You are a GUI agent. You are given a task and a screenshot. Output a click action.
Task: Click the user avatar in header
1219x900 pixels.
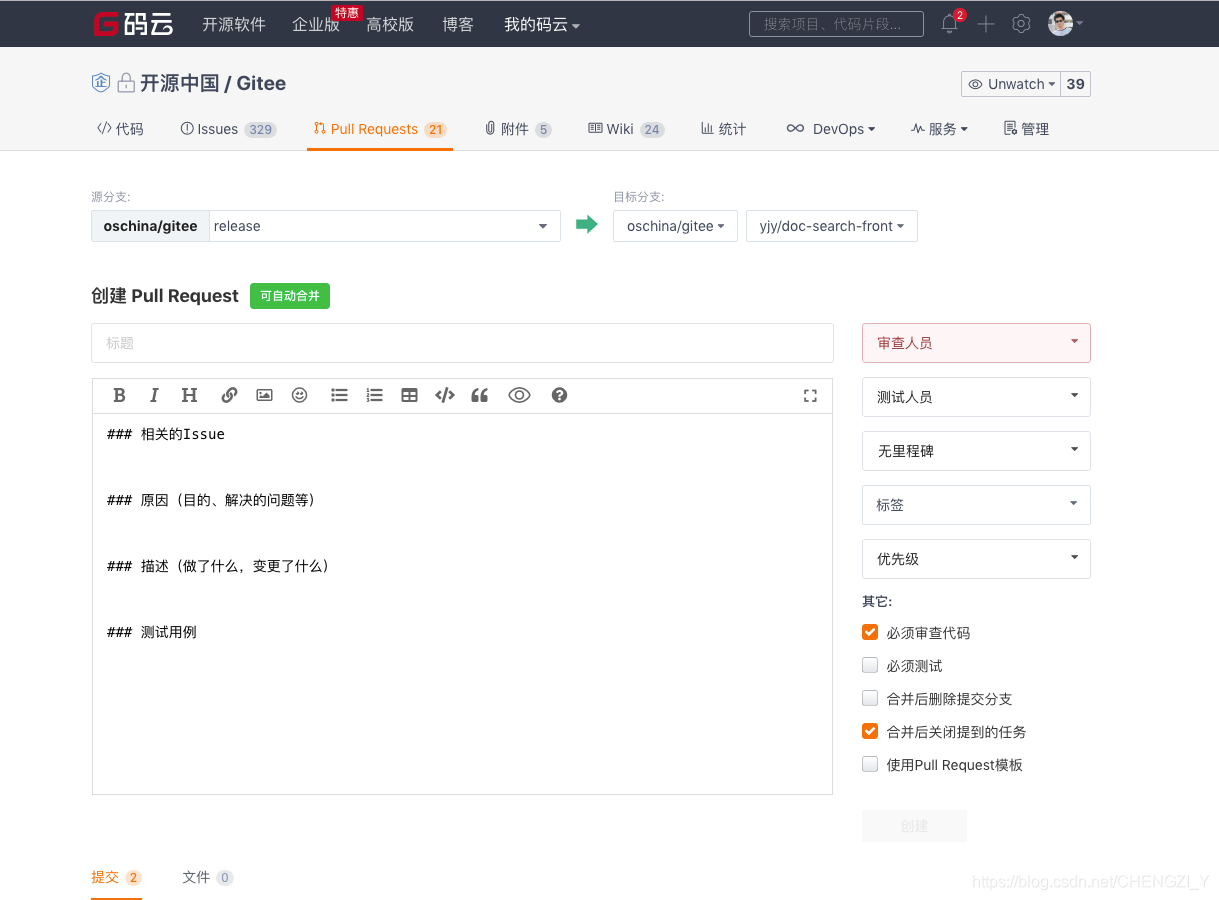click(1060, 24)
